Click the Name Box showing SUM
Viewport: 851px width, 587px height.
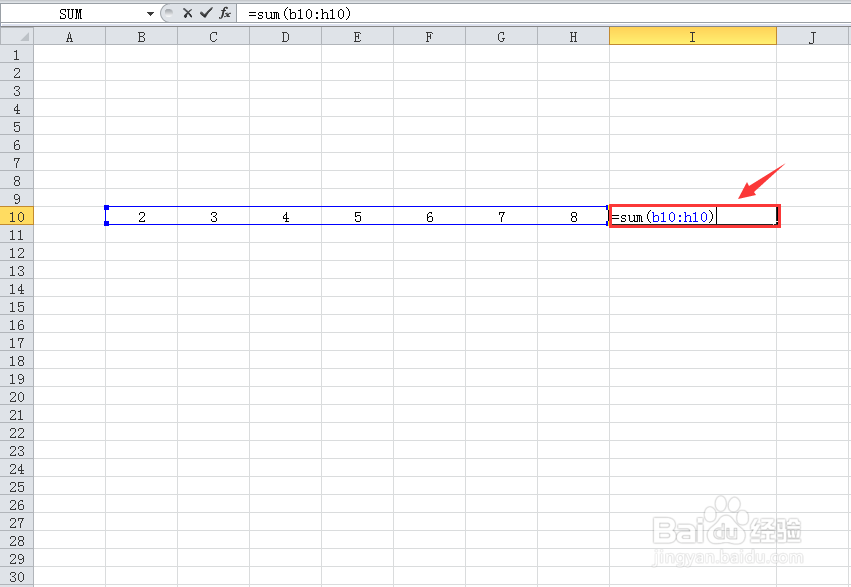(71, 14)
